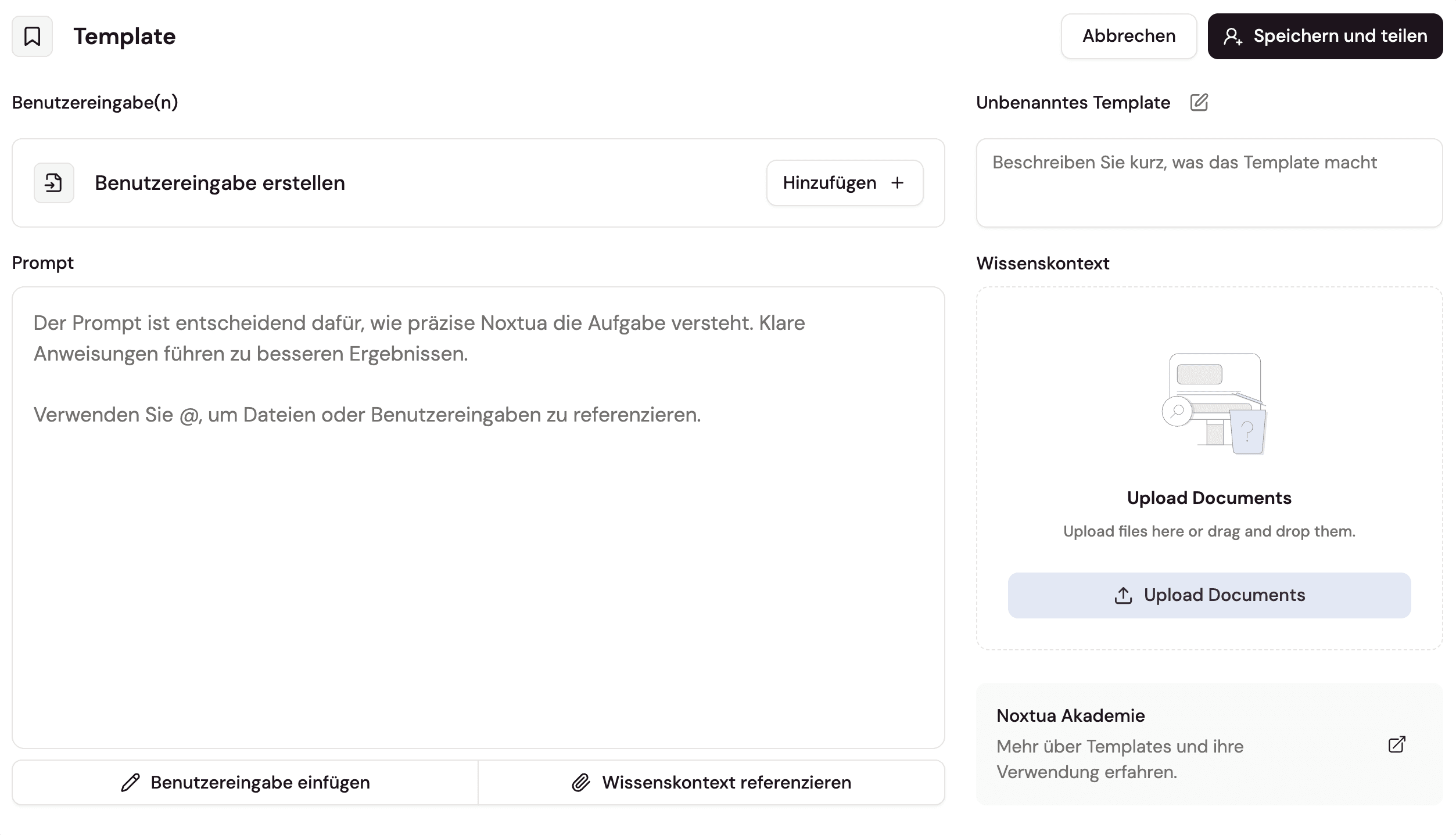Click the pencil icon for Benutzereingabe einfügen
Viewport: 1456px width, 835px height.
(130, 782)
